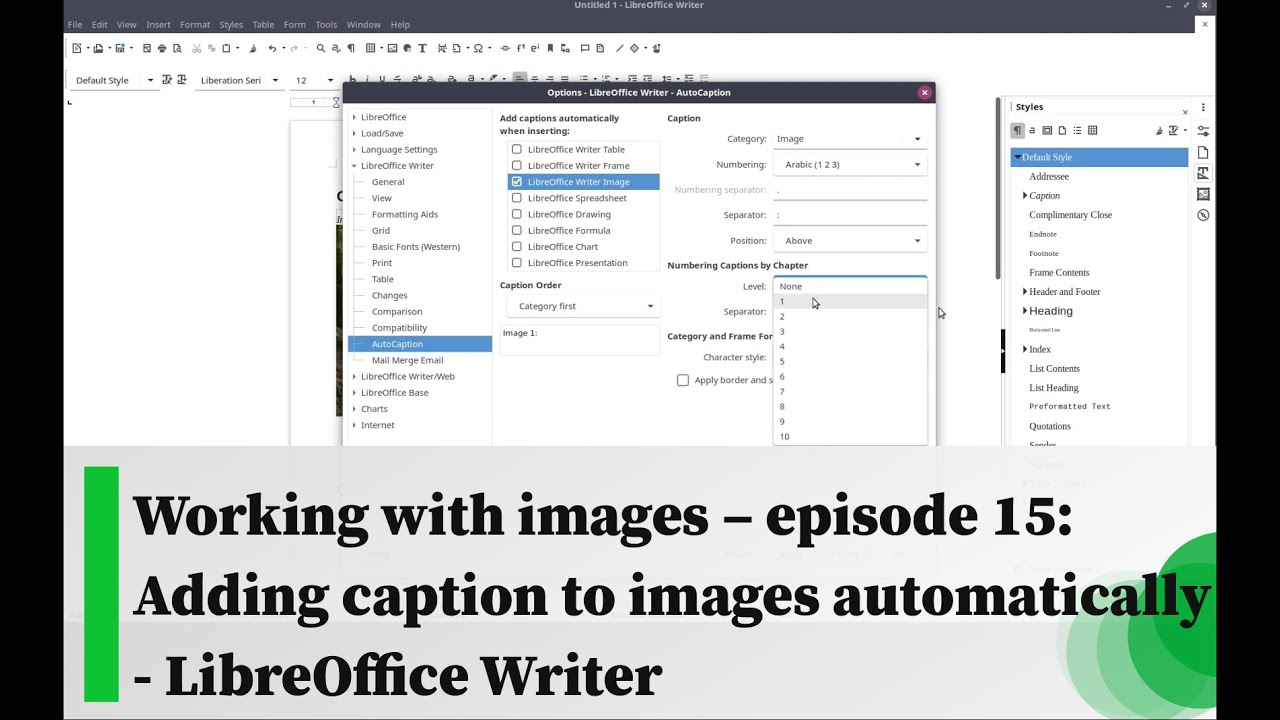This screenshot has width=1280, height=720.
Task: Click the New document toolbar icon
Action: click(x=76, y=48)
